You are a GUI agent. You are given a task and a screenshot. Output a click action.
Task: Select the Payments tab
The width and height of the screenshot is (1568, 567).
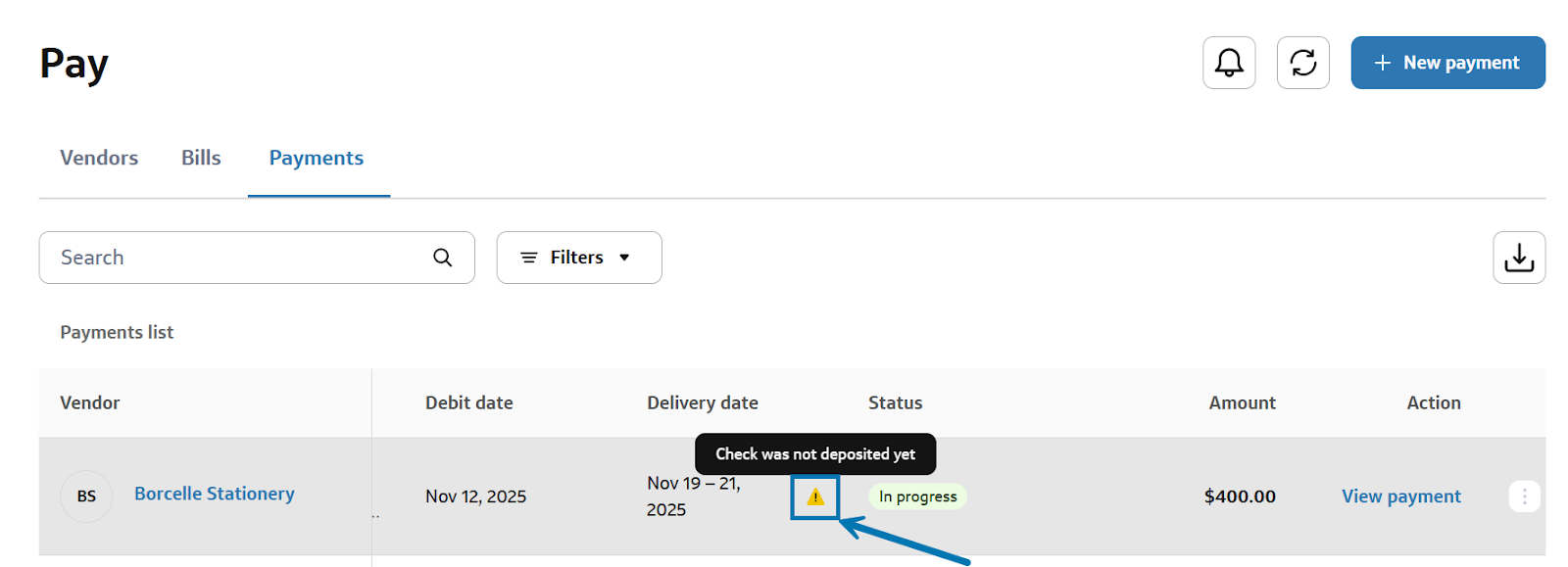tap(317, 158)
